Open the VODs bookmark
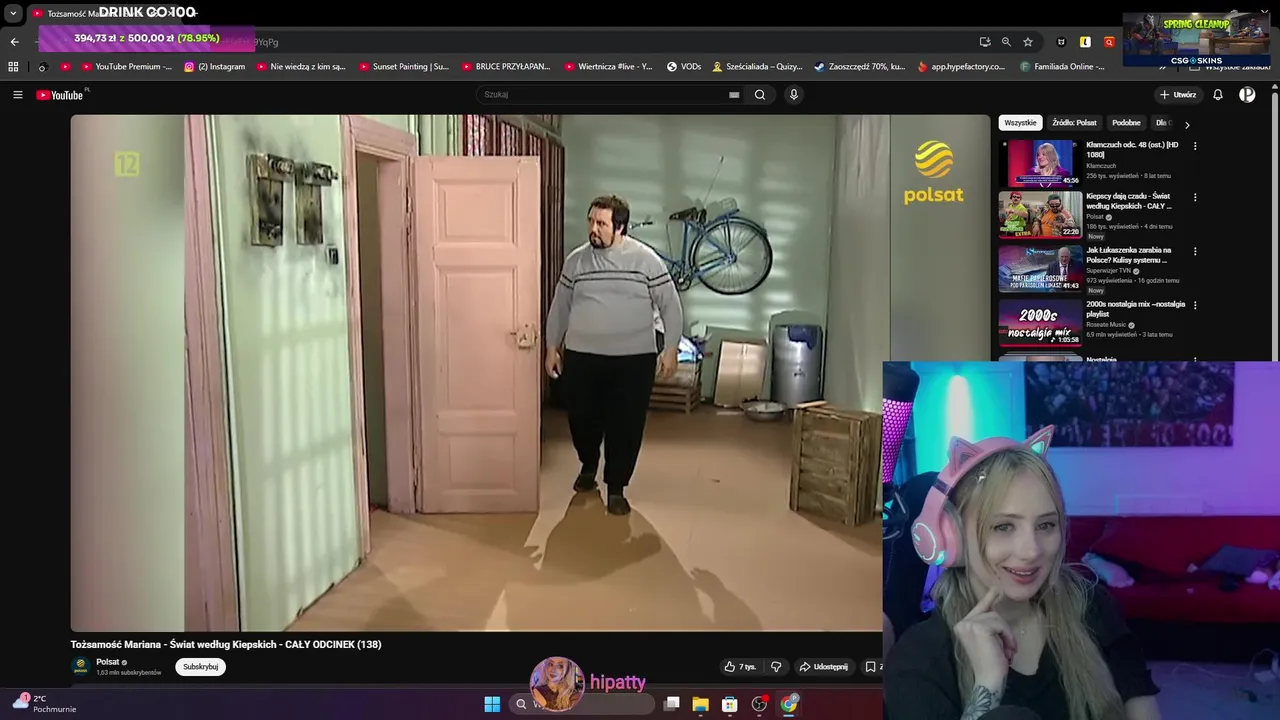Image resolution: width=1280 pixels, height=720 pixels. 684,67
